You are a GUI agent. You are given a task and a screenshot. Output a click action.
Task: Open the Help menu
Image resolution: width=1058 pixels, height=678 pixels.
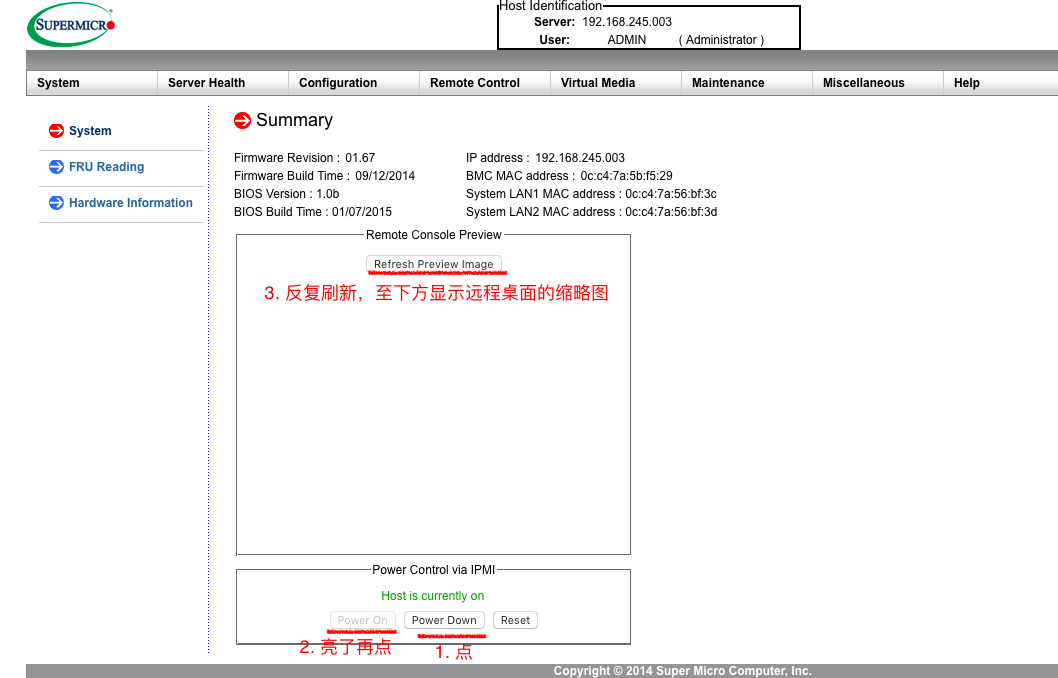point(967,83)
